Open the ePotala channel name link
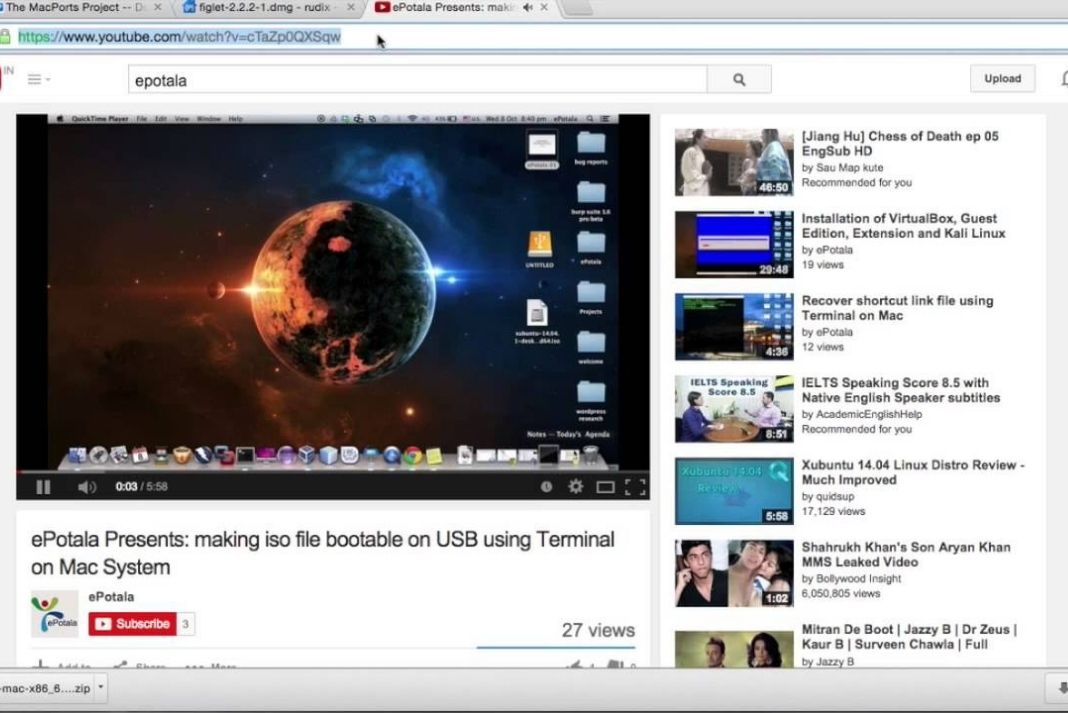 click(x=111, y=597)
